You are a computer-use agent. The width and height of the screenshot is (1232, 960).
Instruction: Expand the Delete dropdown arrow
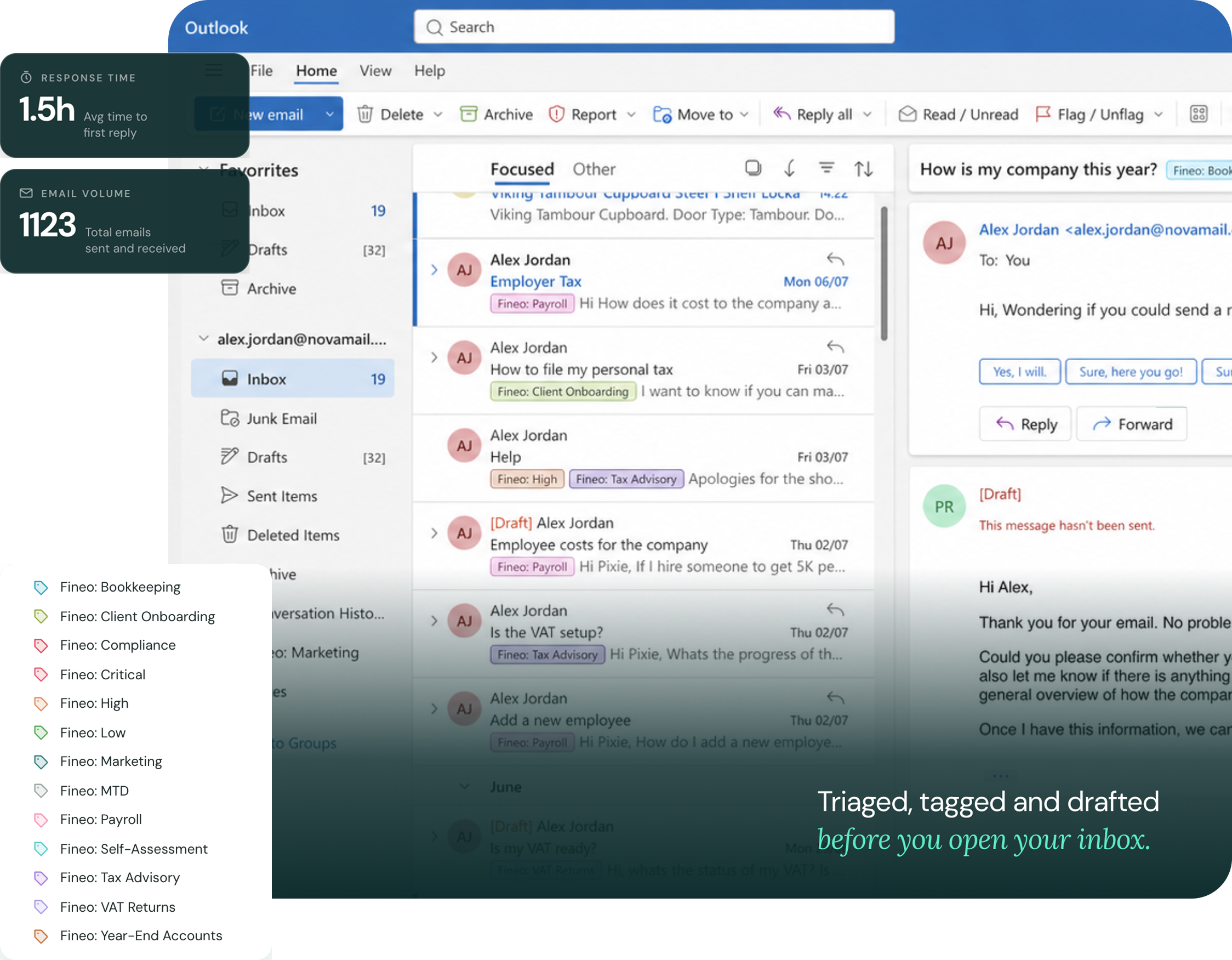point(438,115)
